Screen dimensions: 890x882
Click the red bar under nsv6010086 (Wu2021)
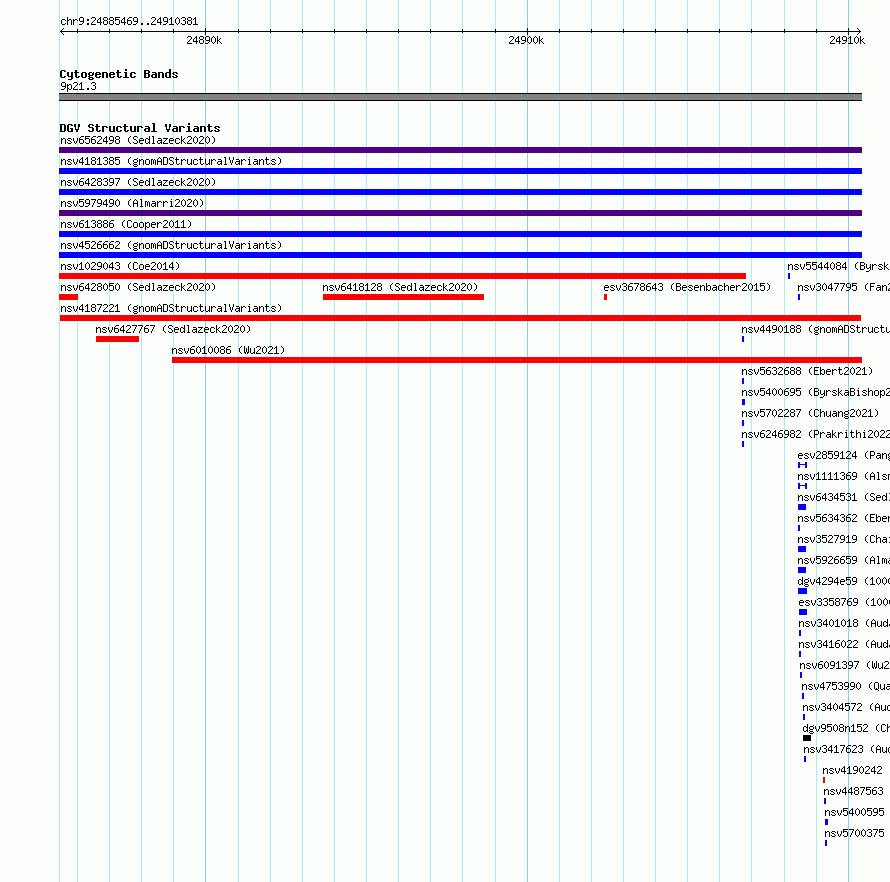517,360
